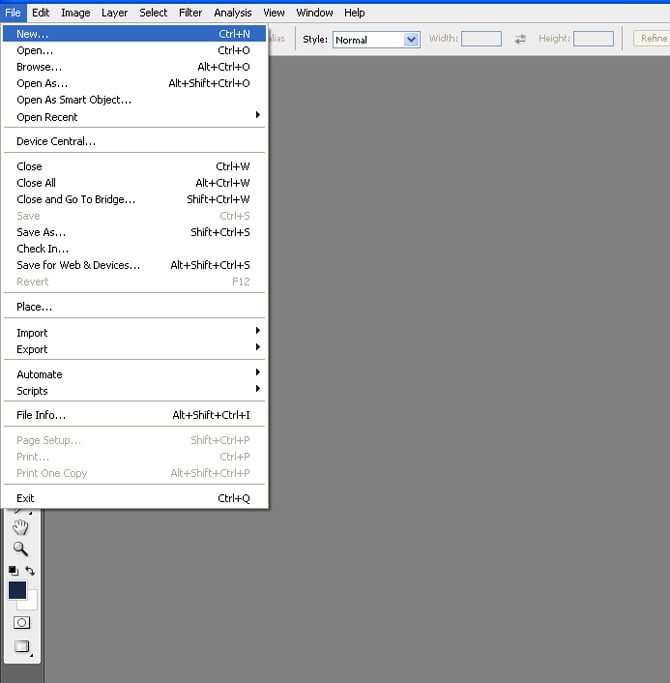The image size is (670, 683).
Task: Change the screen mode
Action: [x=20, y=647]
